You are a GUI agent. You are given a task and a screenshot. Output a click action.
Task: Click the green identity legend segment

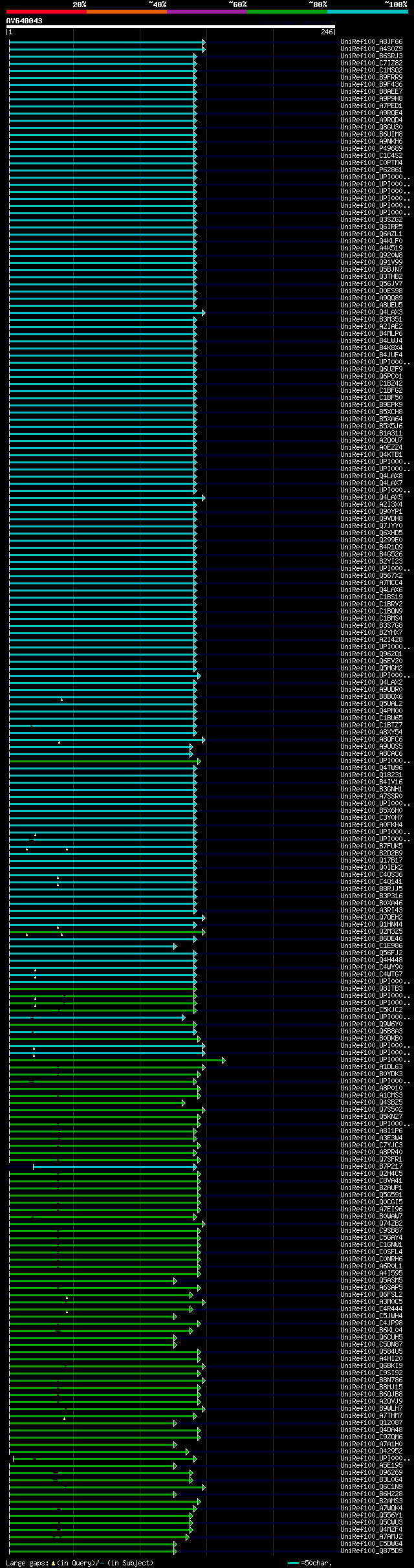click(x=287, y=12)
